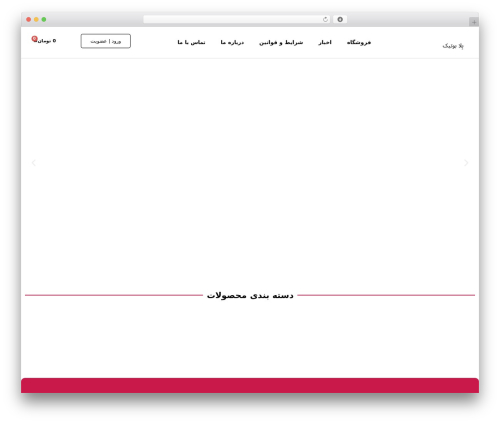Open the فروشگاه (shop) menu item

click(359, 42)
